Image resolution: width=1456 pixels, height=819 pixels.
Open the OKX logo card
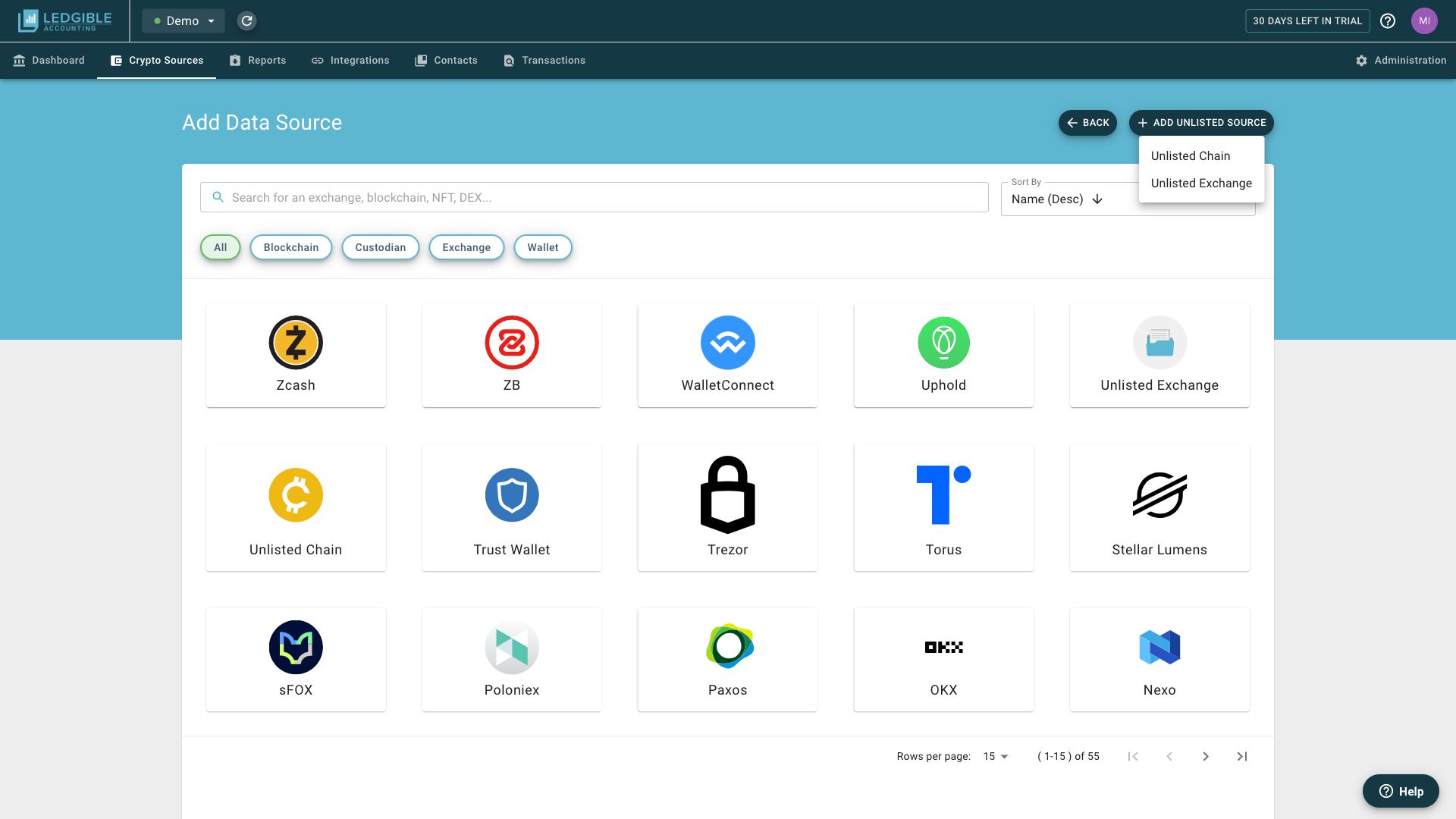pyautogui.click(x=943, y=660)
